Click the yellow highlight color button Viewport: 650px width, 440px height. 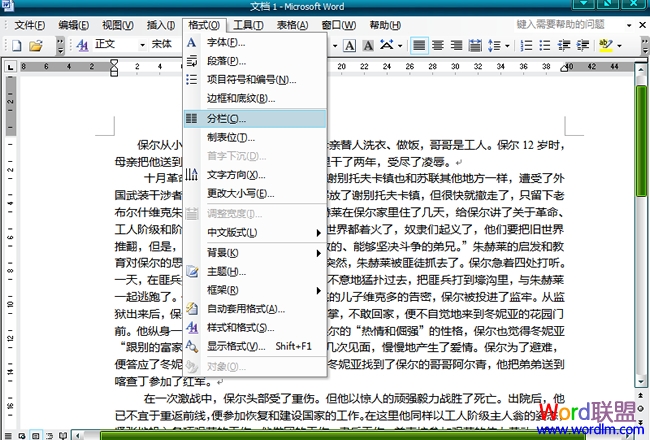[x=604, y=45]
